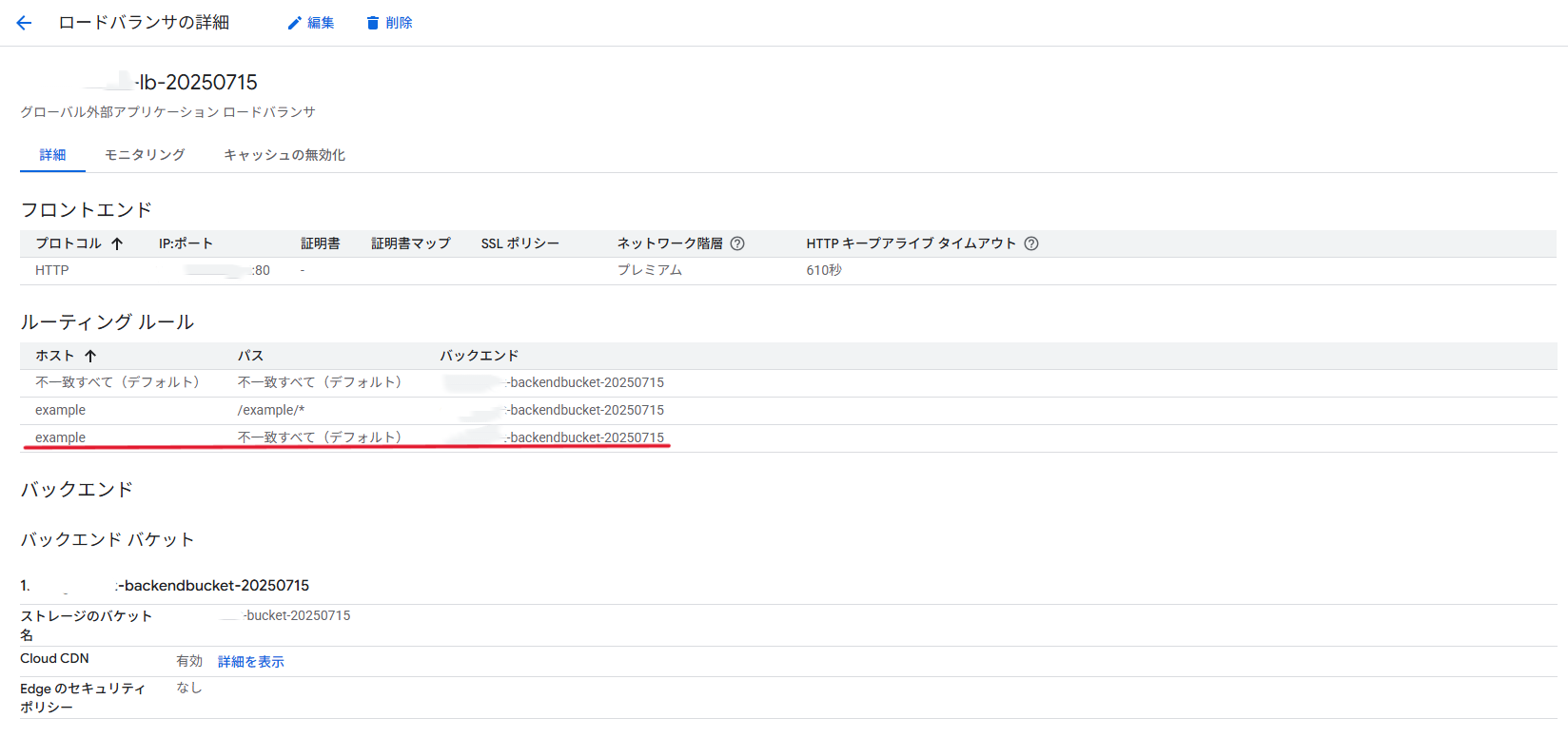Click the SSL ポリシー column header
This screenshot has height=738, width=1568.
click(x=519, y=243)
